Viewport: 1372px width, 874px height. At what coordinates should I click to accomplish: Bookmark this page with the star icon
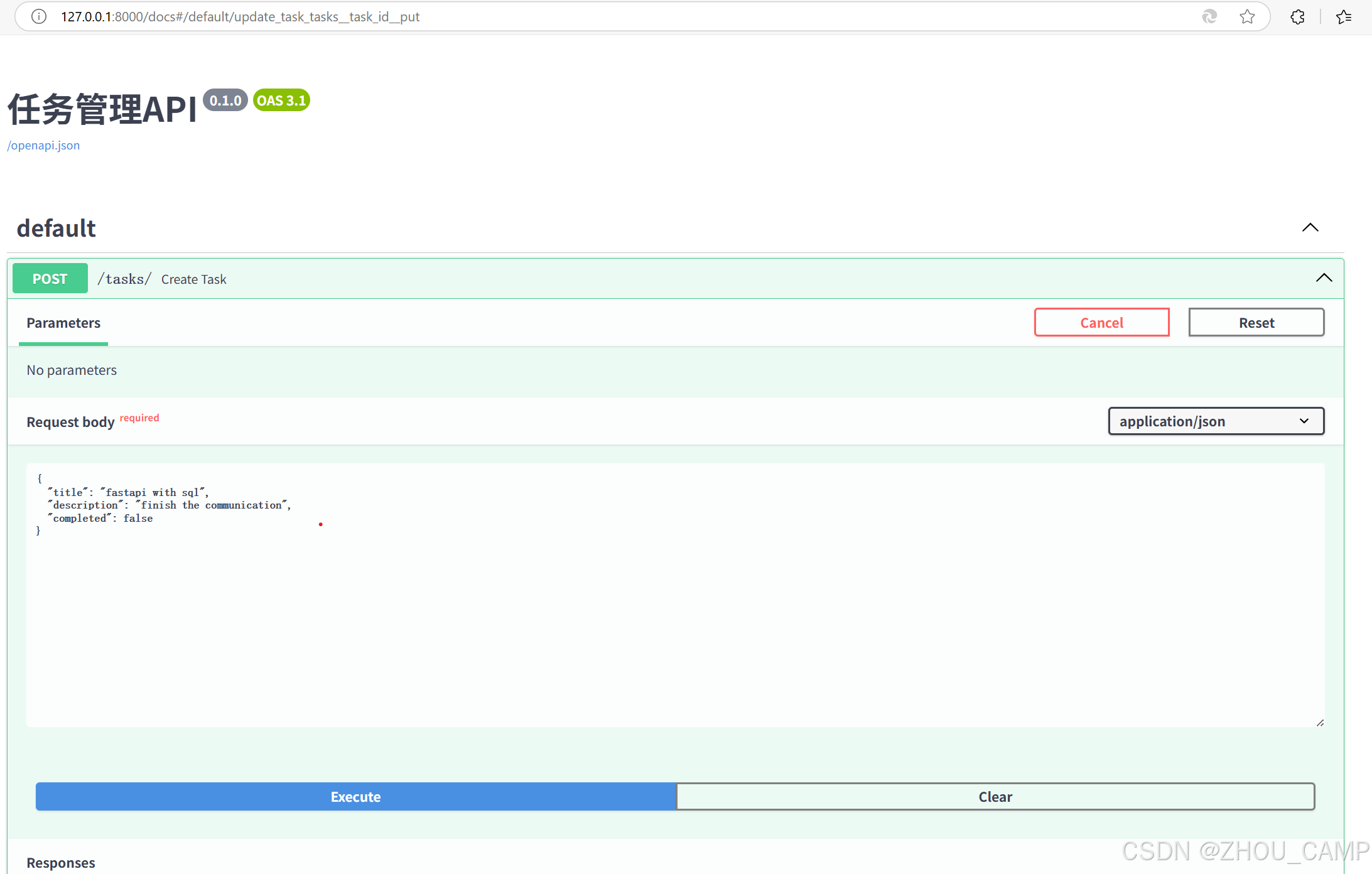1247,17
